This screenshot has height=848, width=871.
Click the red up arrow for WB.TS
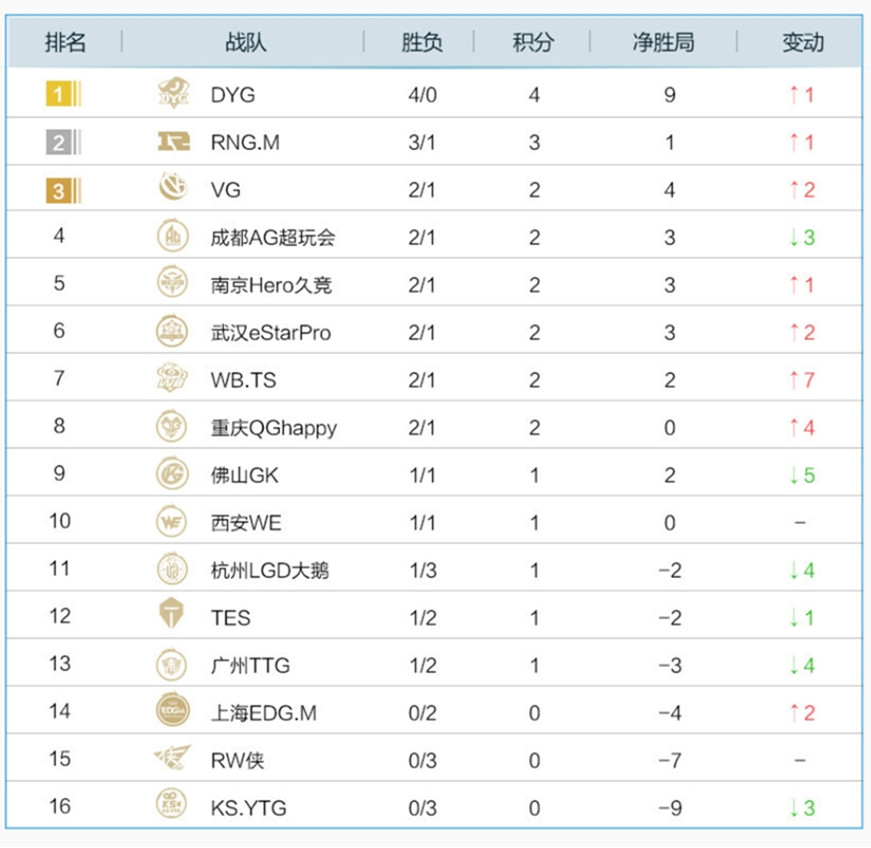pos(794,380)
